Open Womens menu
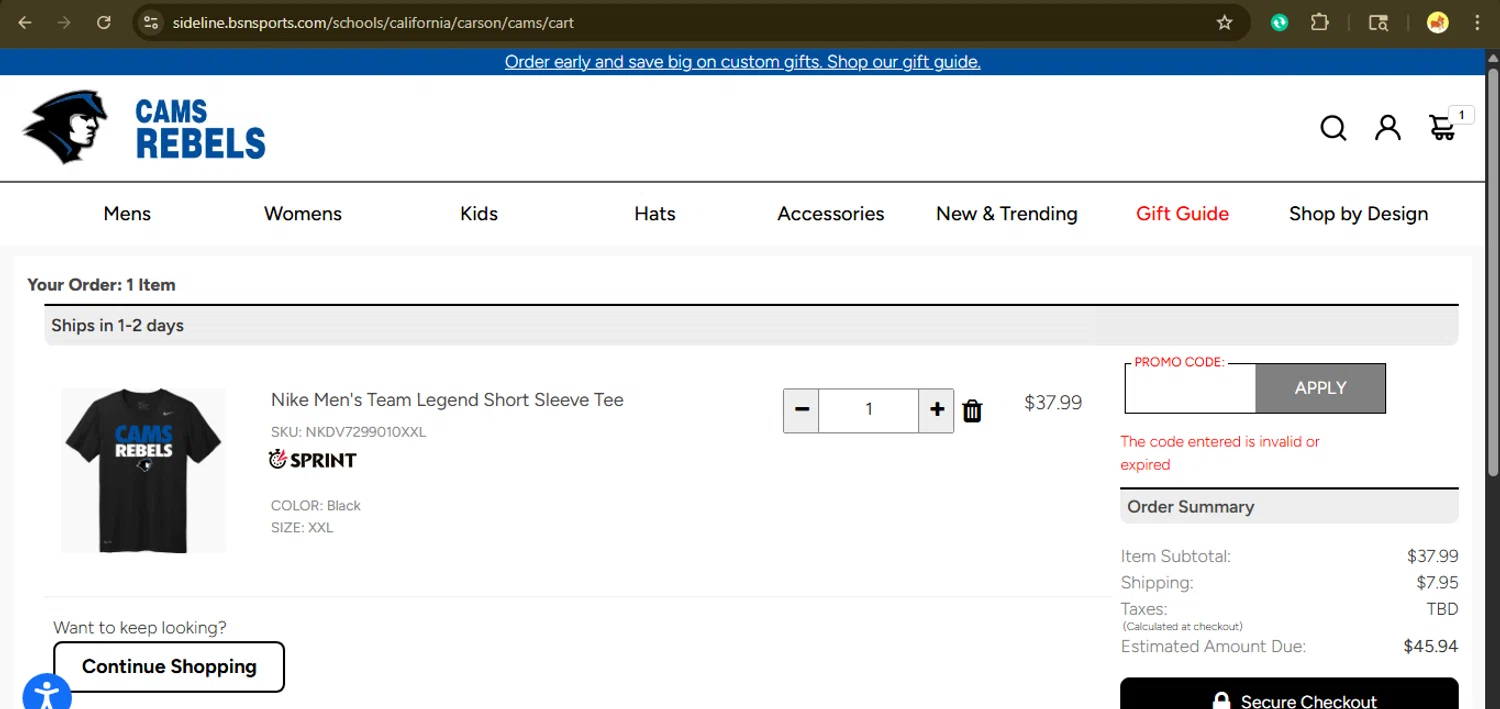The image size is (1500, 709). [303, 213]
